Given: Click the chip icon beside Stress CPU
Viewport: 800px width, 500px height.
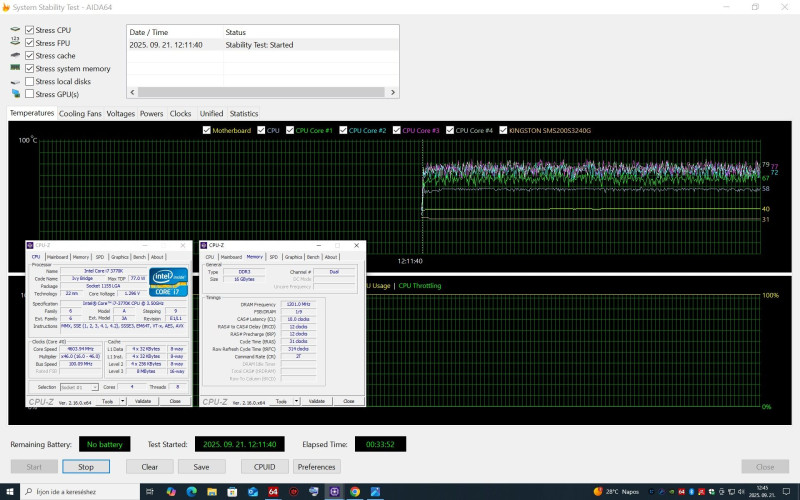Looking at the screenshot, I should tap(15, 30).
